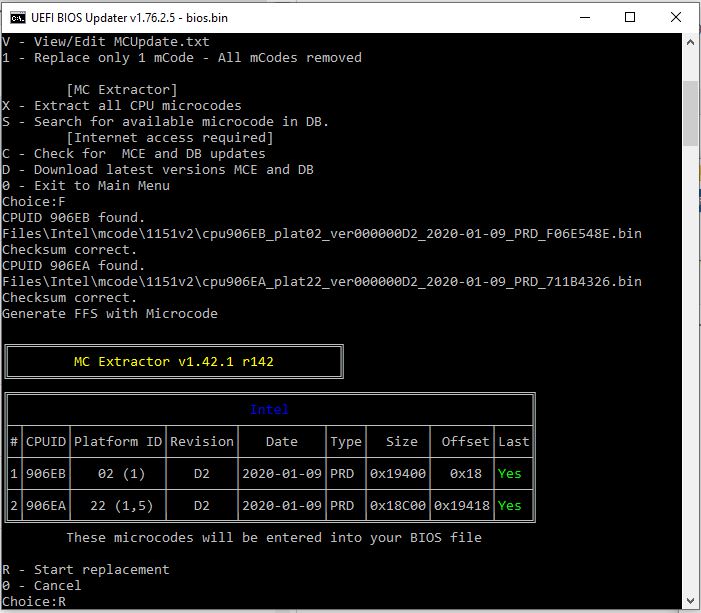This screenshot has height=613, width=701.
Task: Click the cpu906EB microcode file path line
Action: point(322,233)
